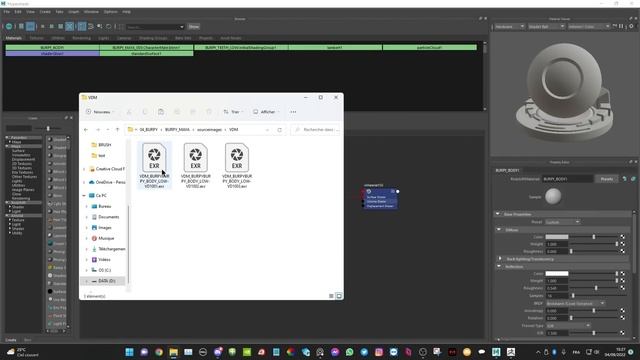640x360 pixels.
Task: Select the BURPY_BODY1 material swatch bar
Action: tap(52, 47)
